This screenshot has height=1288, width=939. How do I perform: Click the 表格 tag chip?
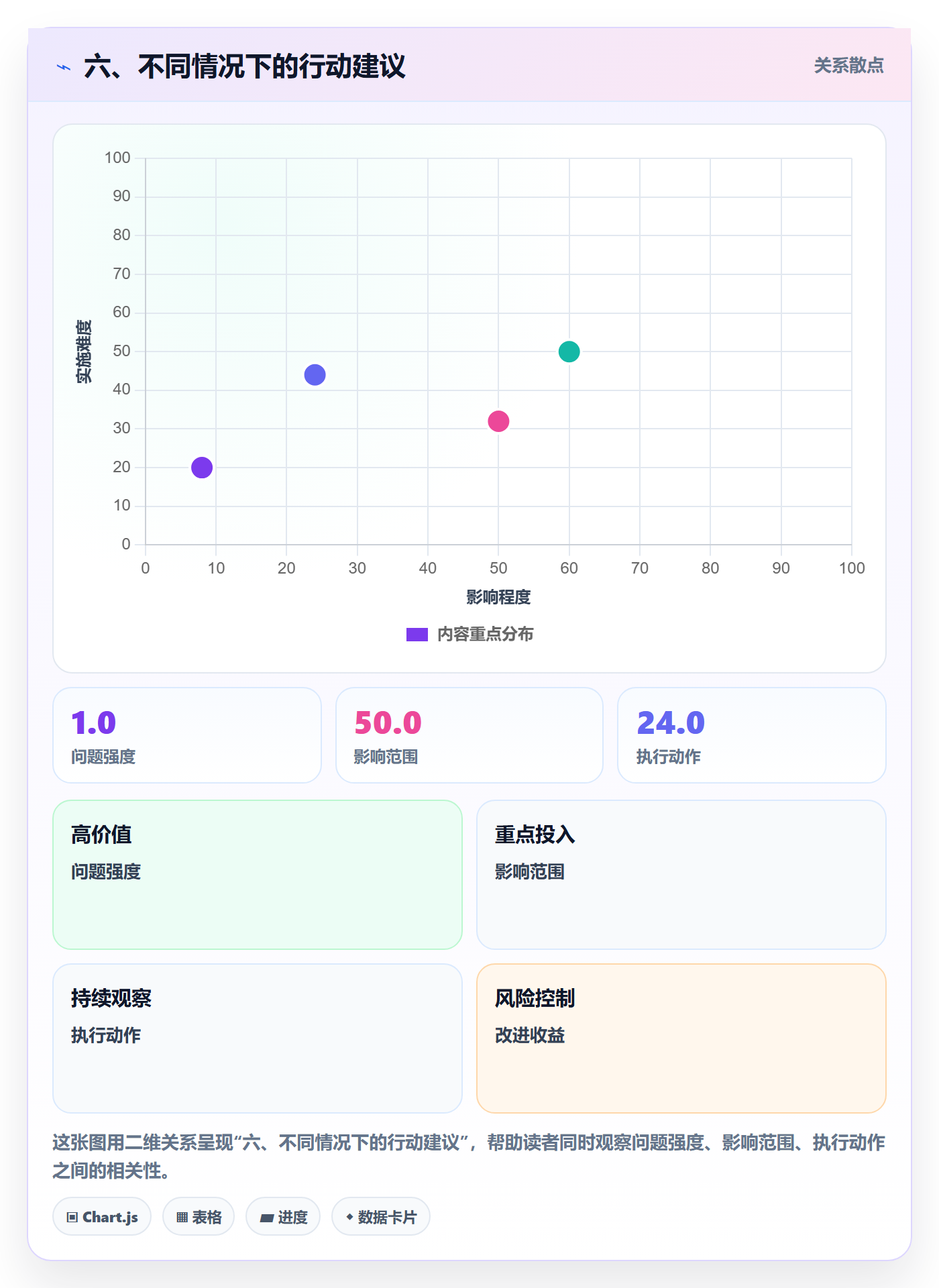[199, 1217]
